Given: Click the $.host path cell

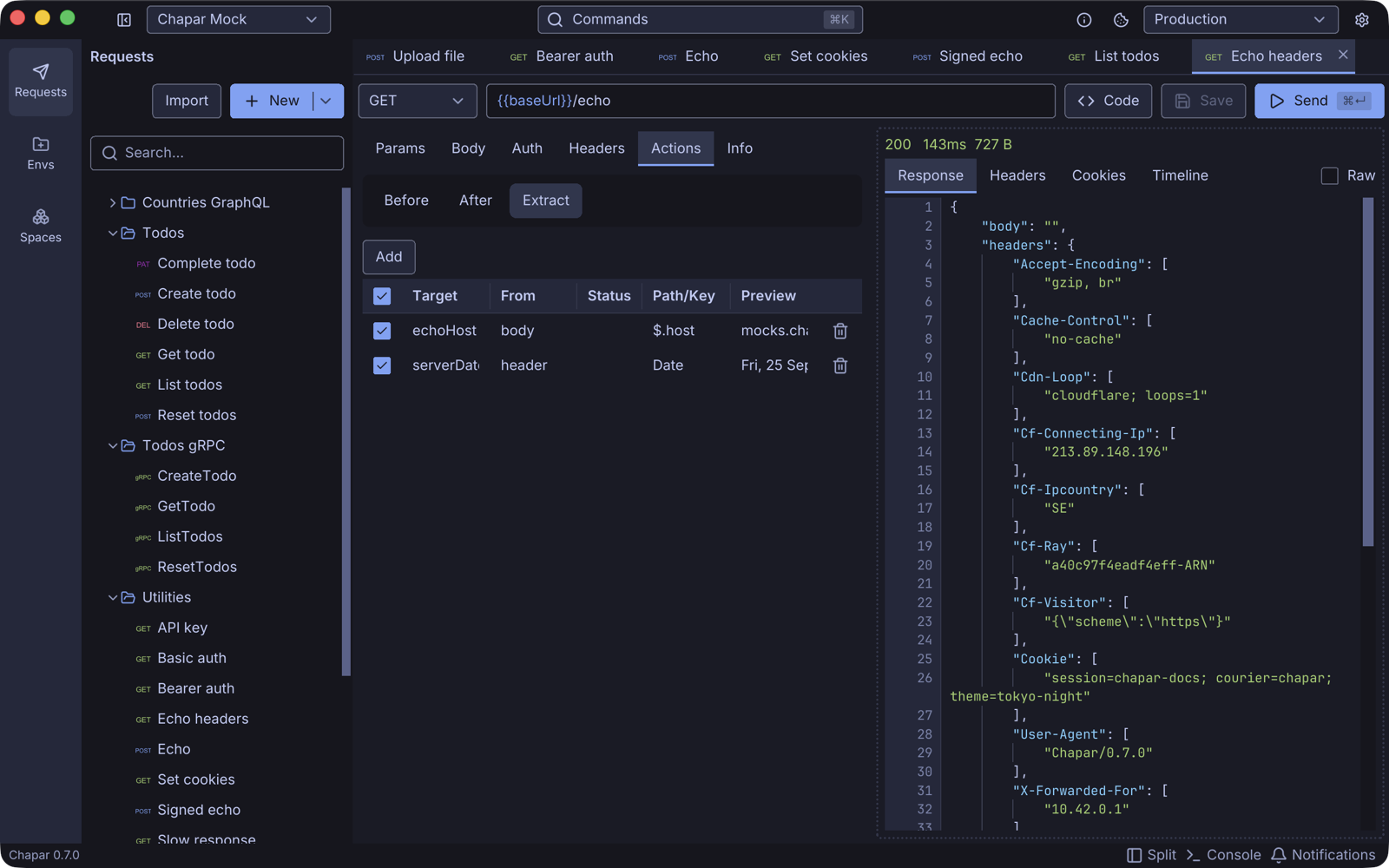Looking at the screenshot, I should [674, 331].
